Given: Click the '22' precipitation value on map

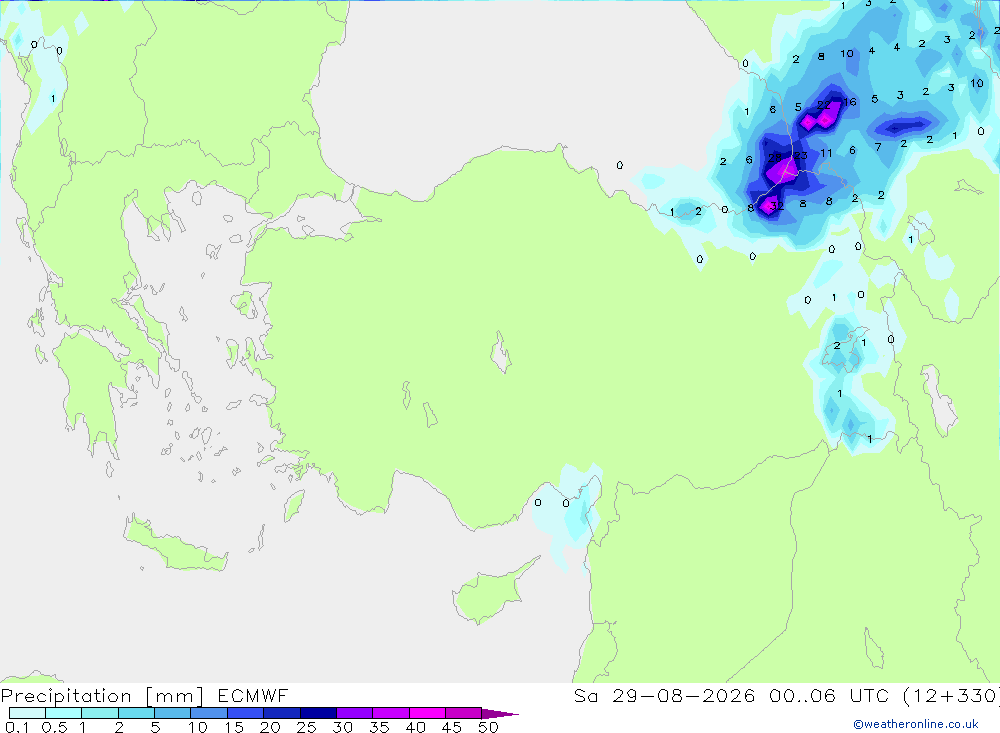Looking at the screenshot, I should pos(824,105).
